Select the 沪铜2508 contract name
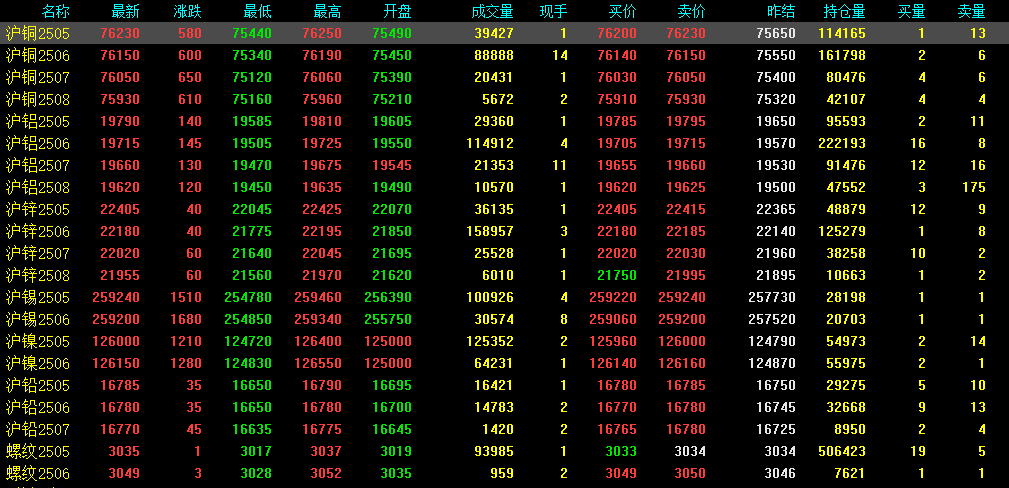The image size is (1009, 488). (37, 99)
